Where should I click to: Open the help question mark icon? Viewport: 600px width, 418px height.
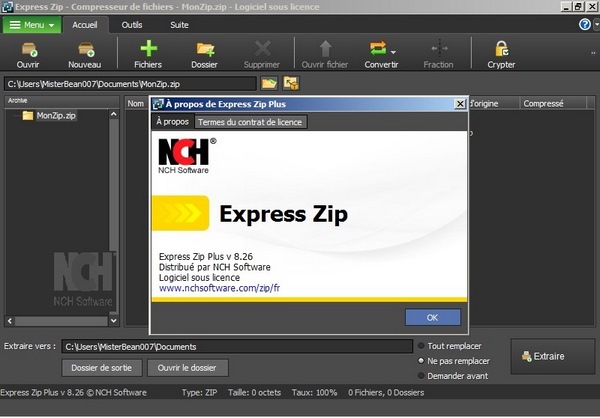tap(584, 24)
